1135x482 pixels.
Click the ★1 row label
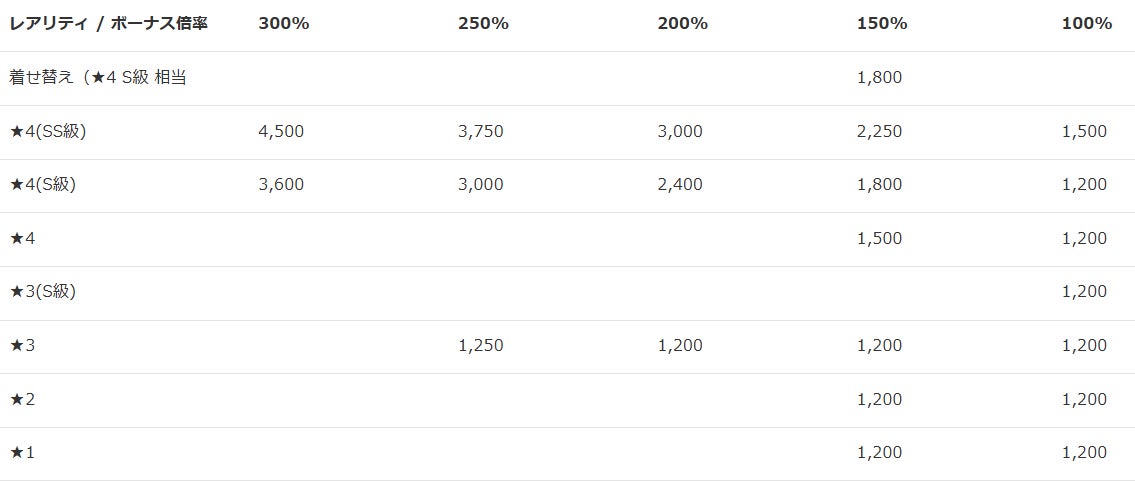click(22, 453)
